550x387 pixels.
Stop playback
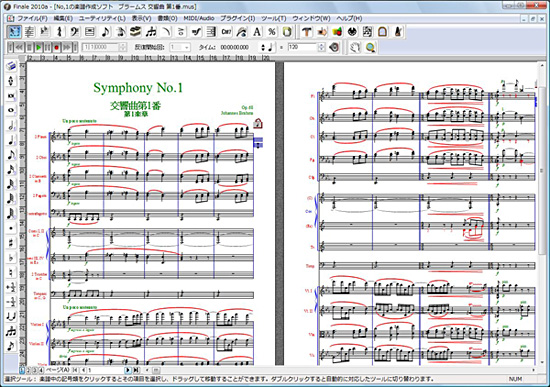pyautogui.click(x=29, y=47)
